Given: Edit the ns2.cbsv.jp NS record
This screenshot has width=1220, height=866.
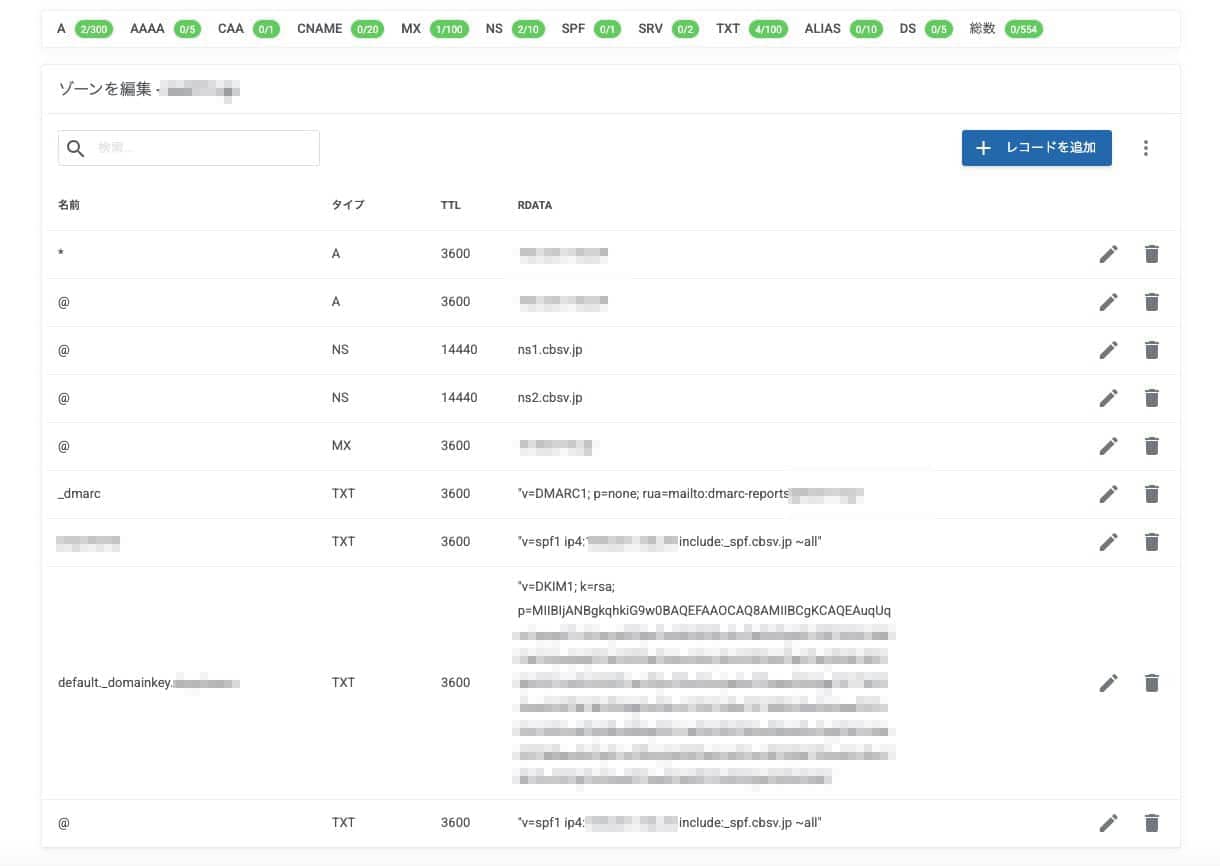Looking at the screenshot, I should pos(1108,398).
